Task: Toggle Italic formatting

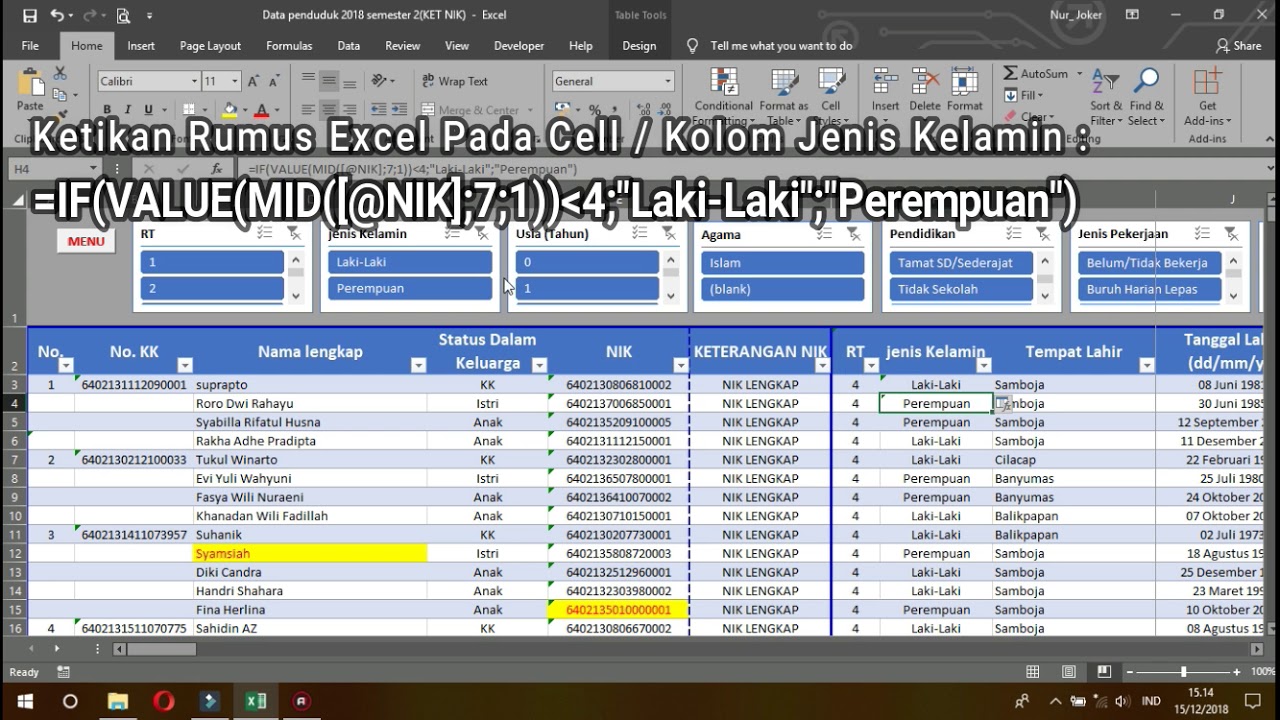Action: [x=128, y=110]
